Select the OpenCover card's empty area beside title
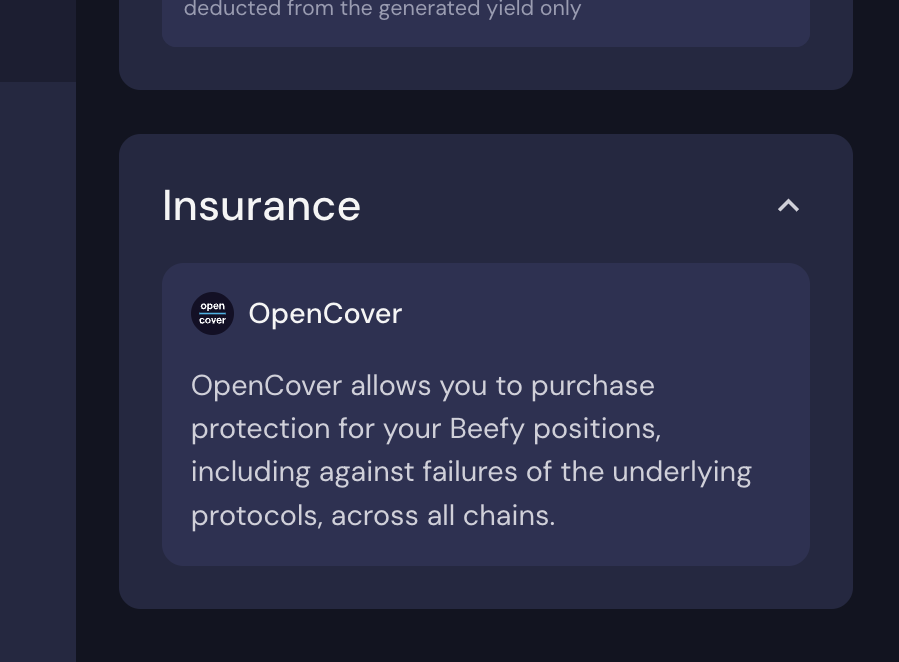 600,314
